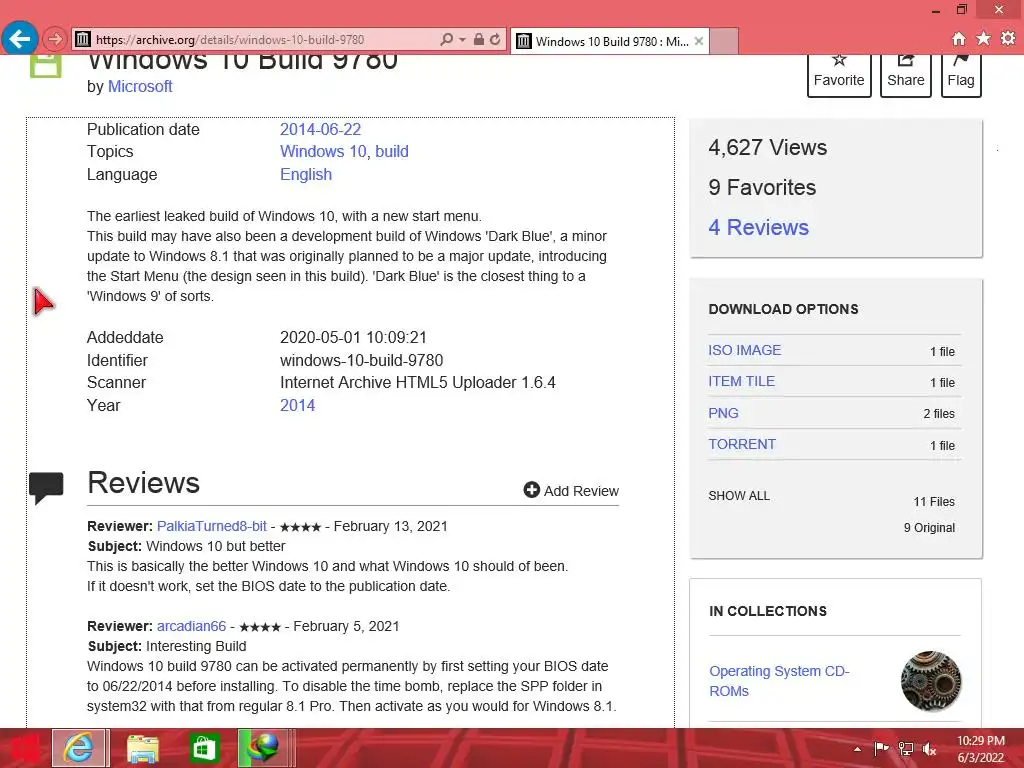
Task: Expand the address bar dropdown arrow
Action: [462, 40]
